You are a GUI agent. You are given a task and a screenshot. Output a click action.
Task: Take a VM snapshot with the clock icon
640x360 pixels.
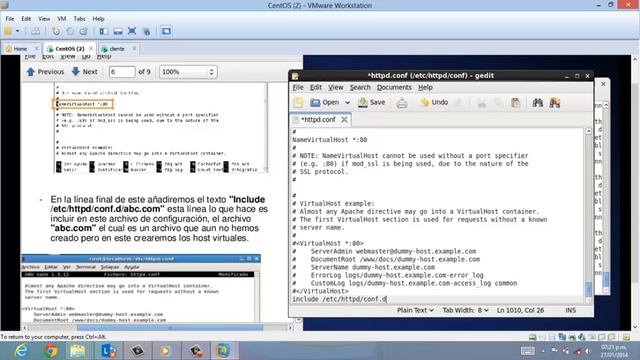click(56, 31)
